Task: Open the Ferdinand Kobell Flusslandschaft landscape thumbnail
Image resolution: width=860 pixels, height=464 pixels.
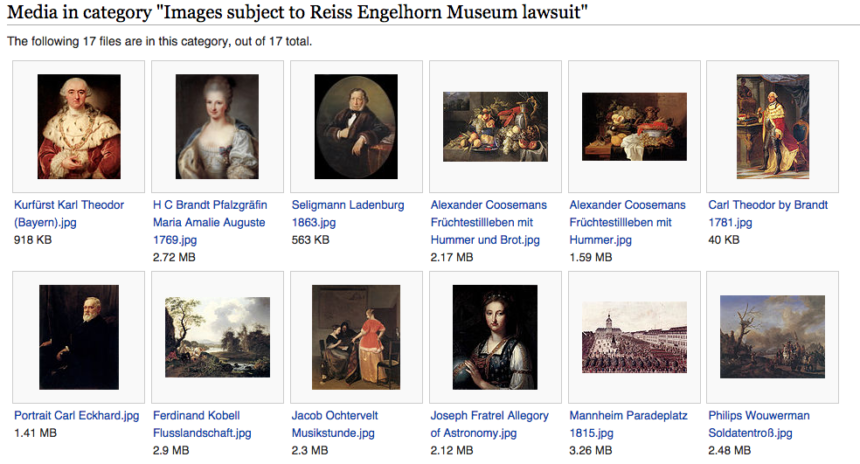Action: click(217, 337)
